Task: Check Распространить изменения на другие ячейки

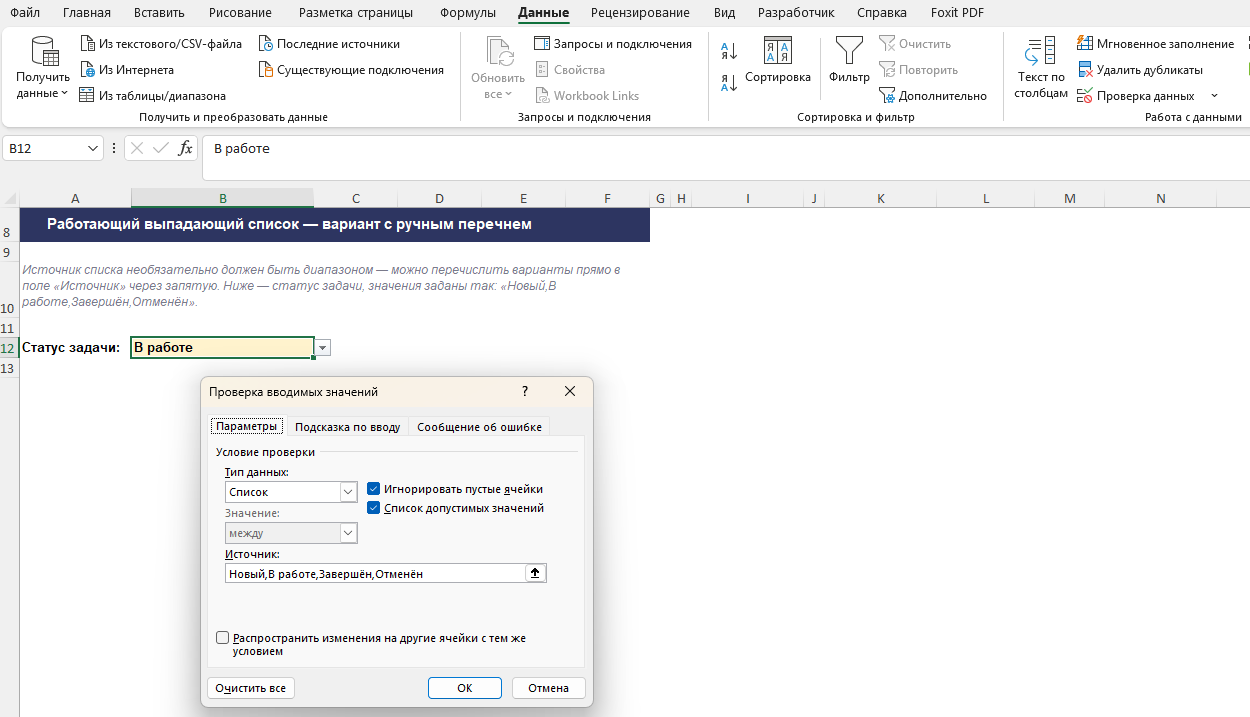Action: (x=222, y=637)
